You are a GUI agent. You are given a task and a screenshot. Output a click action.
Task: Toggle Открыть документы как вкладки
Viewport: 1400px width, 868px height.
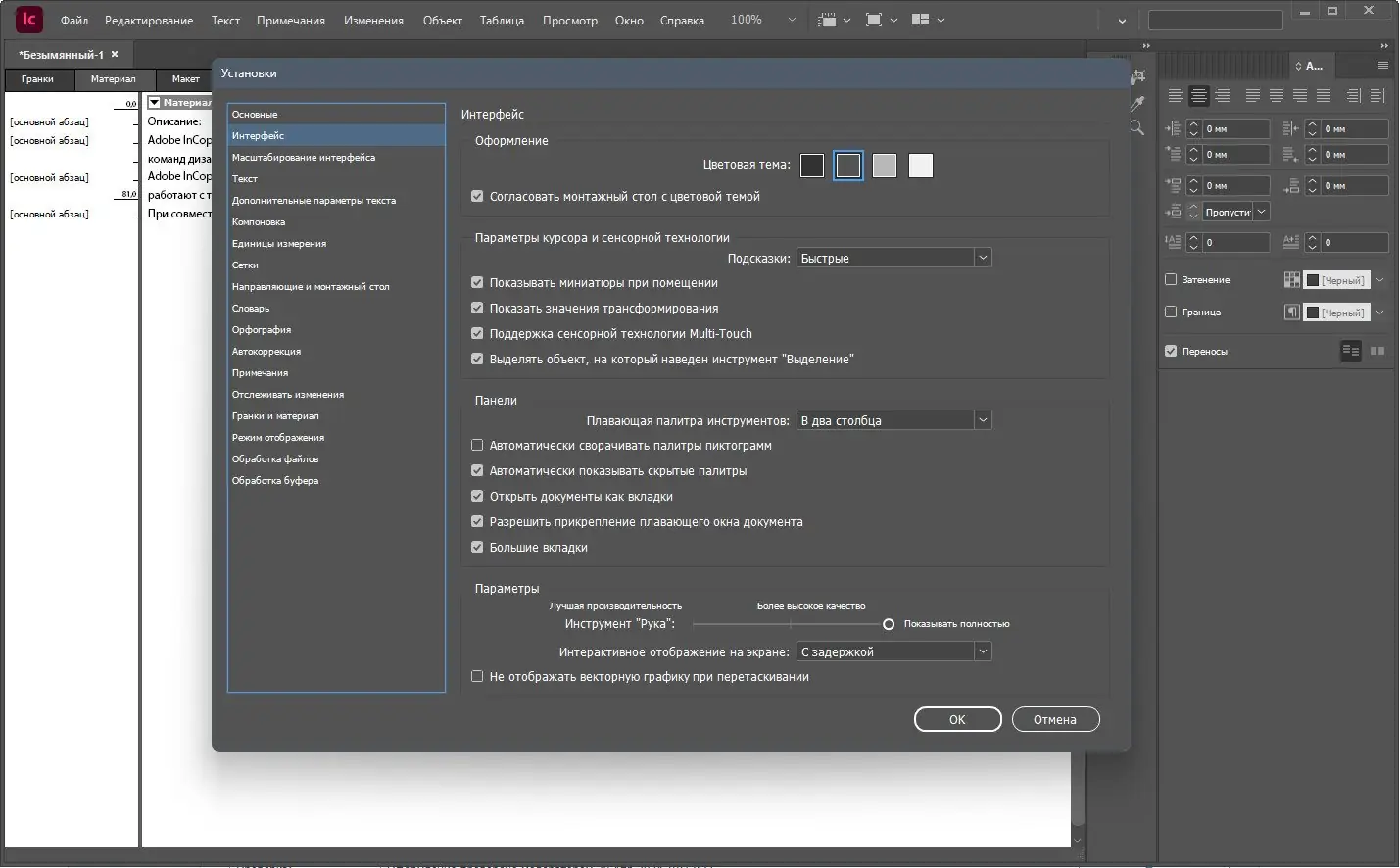(x=477, y=497)
